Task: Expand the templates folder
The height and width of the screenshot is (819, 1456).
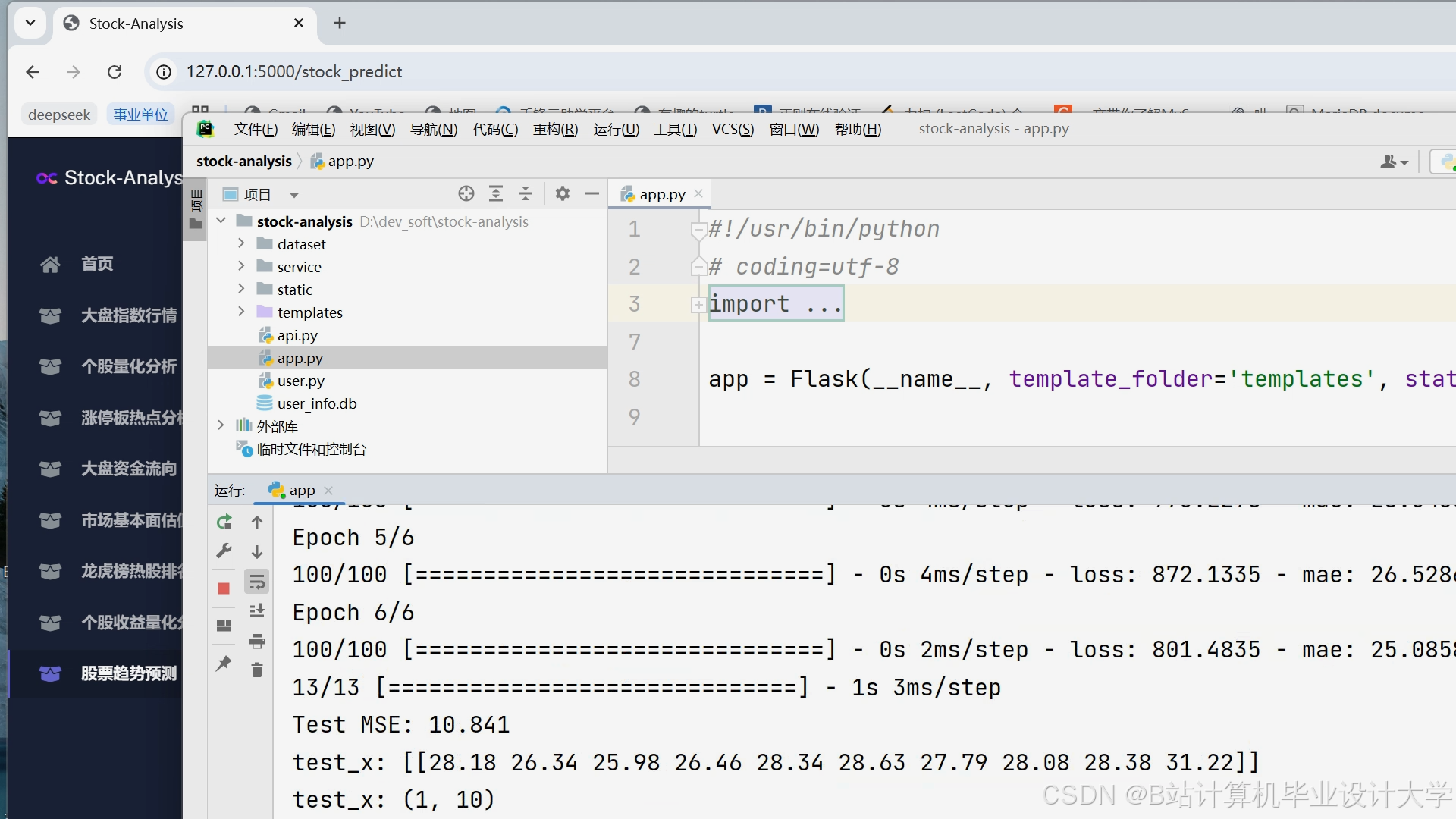Action: coord(241,312)
